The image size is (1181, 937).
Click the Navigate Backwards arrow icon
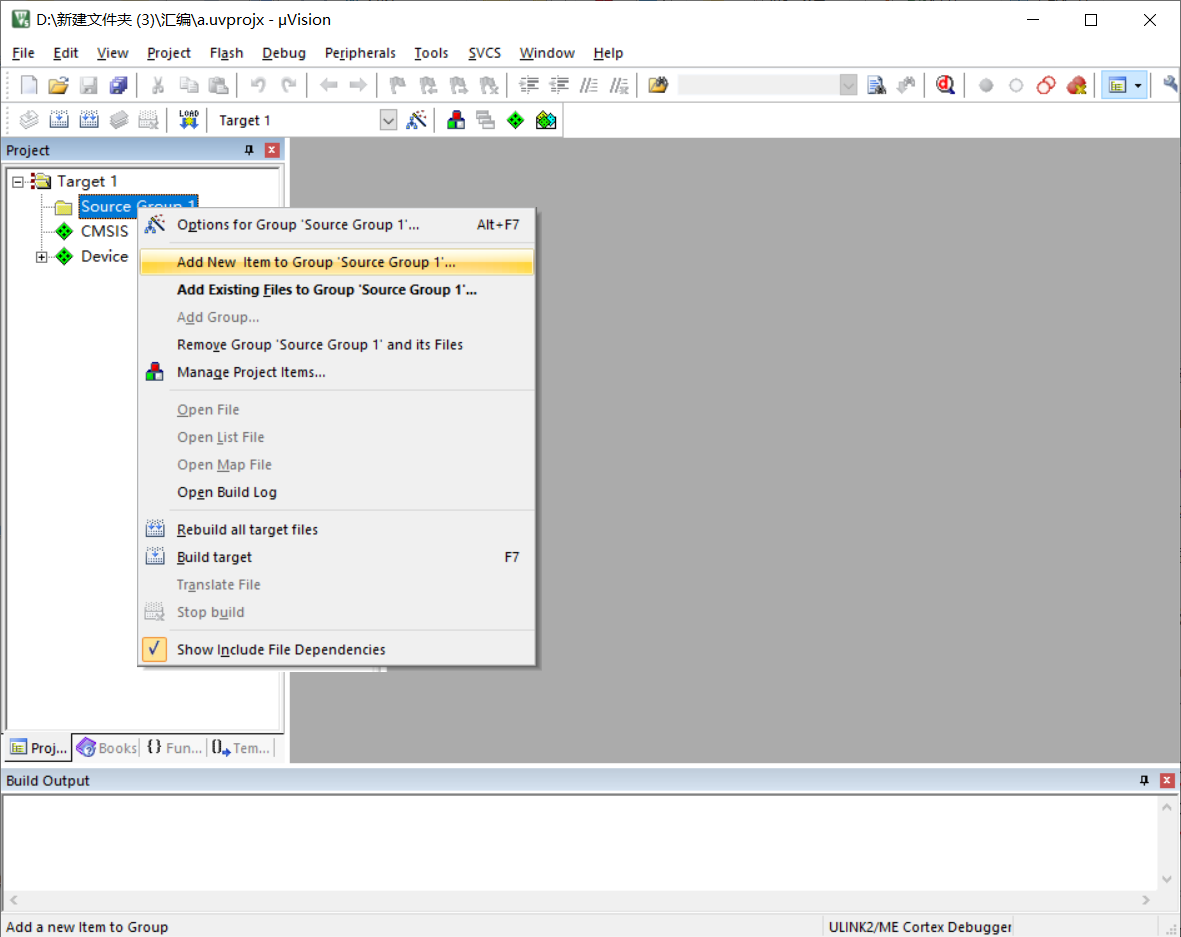tap(328, 85)
